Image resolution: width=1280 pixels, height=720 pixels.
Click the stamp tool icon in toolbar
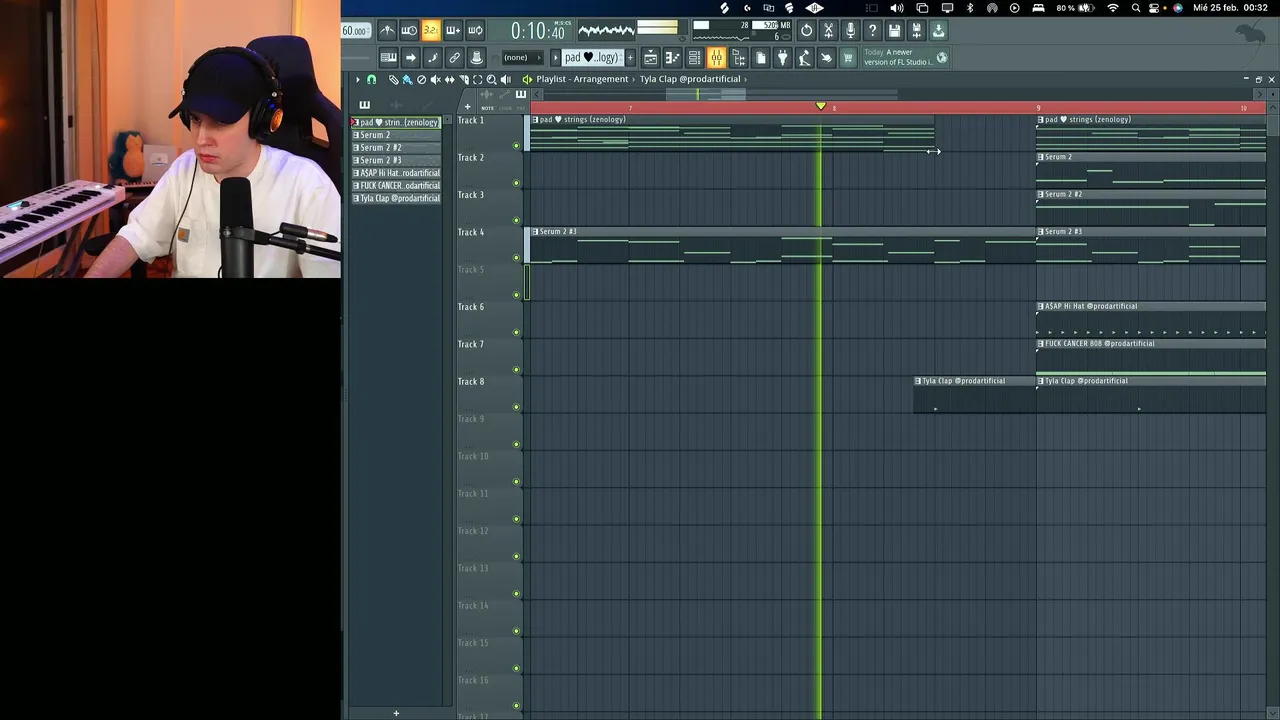click(476, 57)
